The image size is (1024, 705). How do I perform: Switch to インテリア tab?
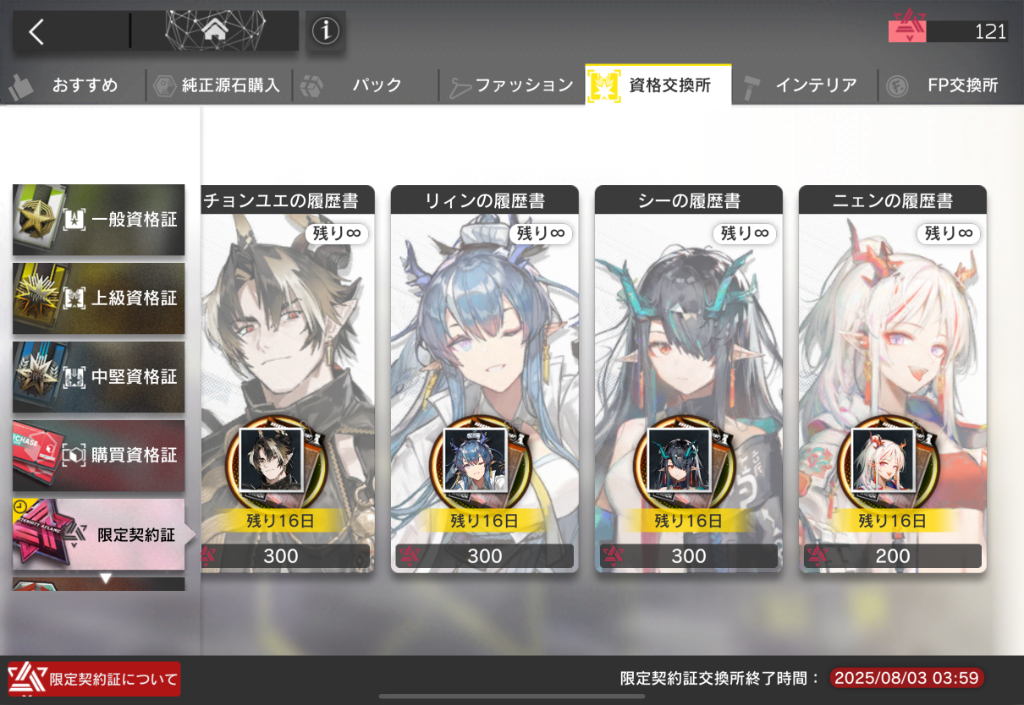click(x=805, y=85)
